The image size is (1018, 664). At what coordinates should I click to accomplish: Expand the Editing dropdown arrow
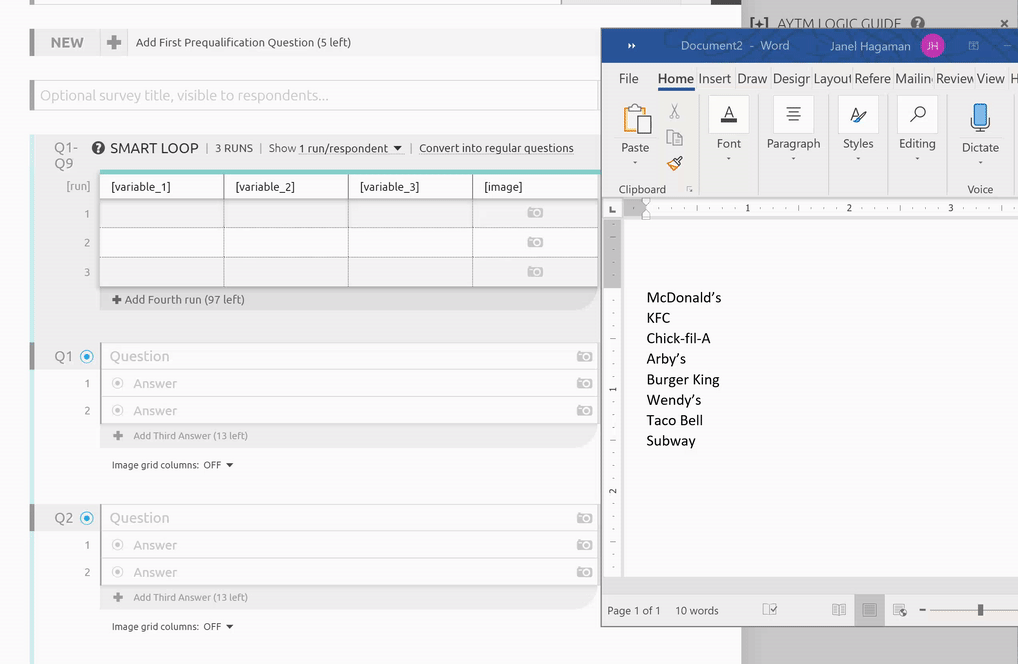917,158
